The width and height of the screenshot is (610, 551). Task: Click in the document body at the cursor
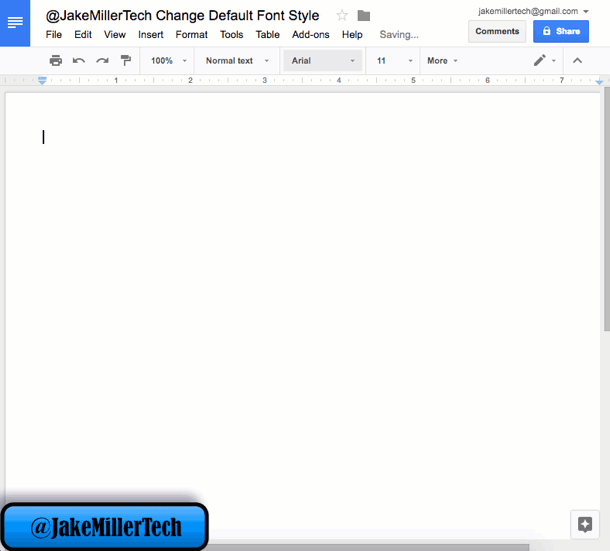coord(44,137)
